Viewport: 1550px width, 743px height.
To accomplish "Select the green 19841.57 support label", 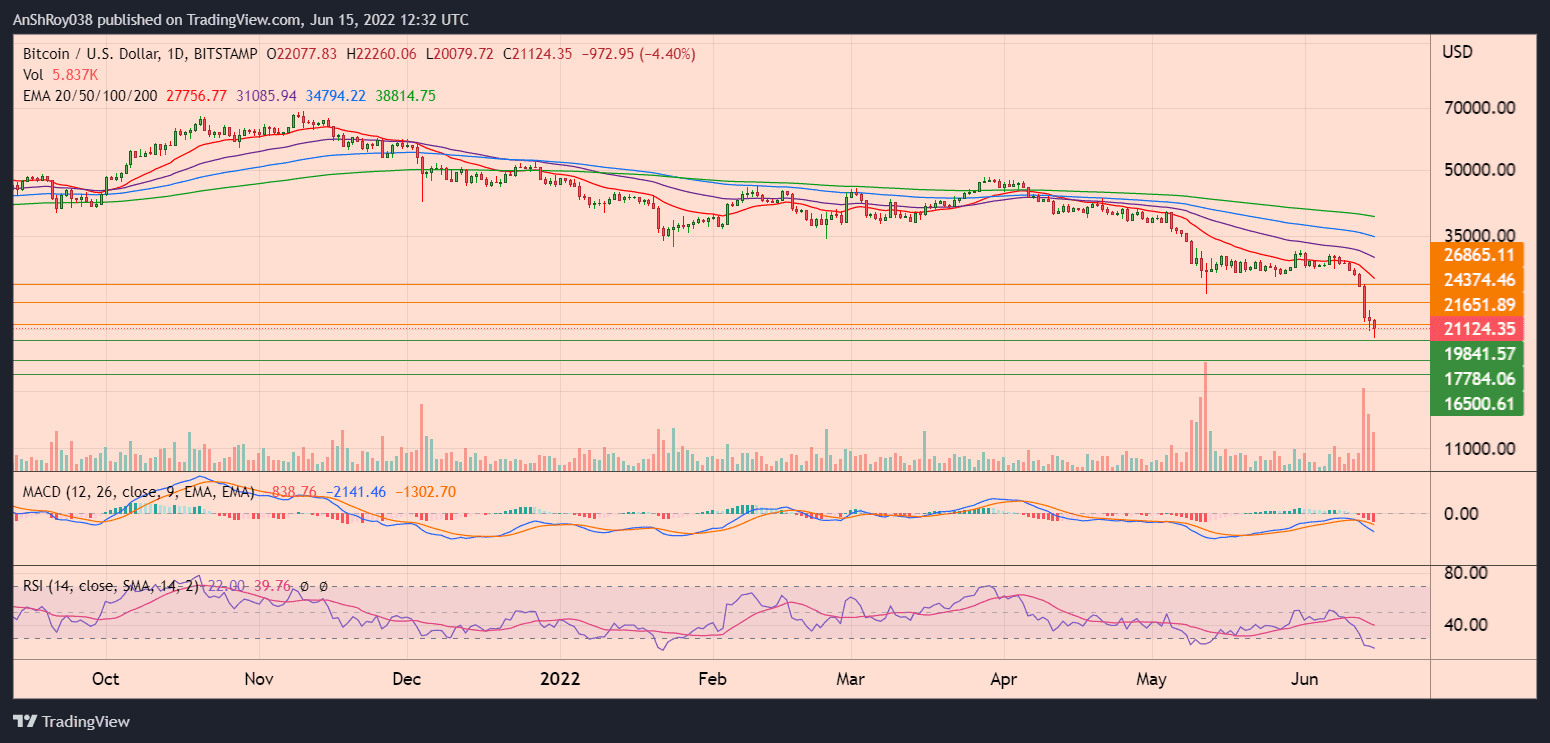I will pyautogui.click(x=1478, y=354).
